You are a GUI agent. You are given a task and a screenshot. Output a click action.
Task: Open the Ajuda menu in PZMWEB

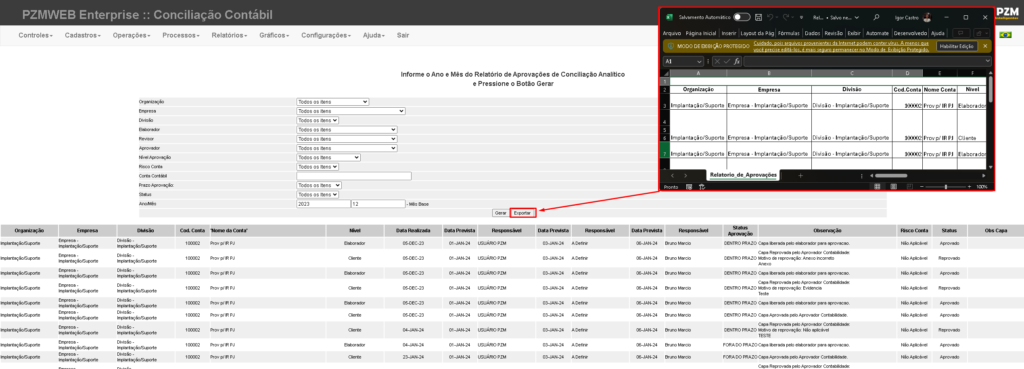click(374, 35)
